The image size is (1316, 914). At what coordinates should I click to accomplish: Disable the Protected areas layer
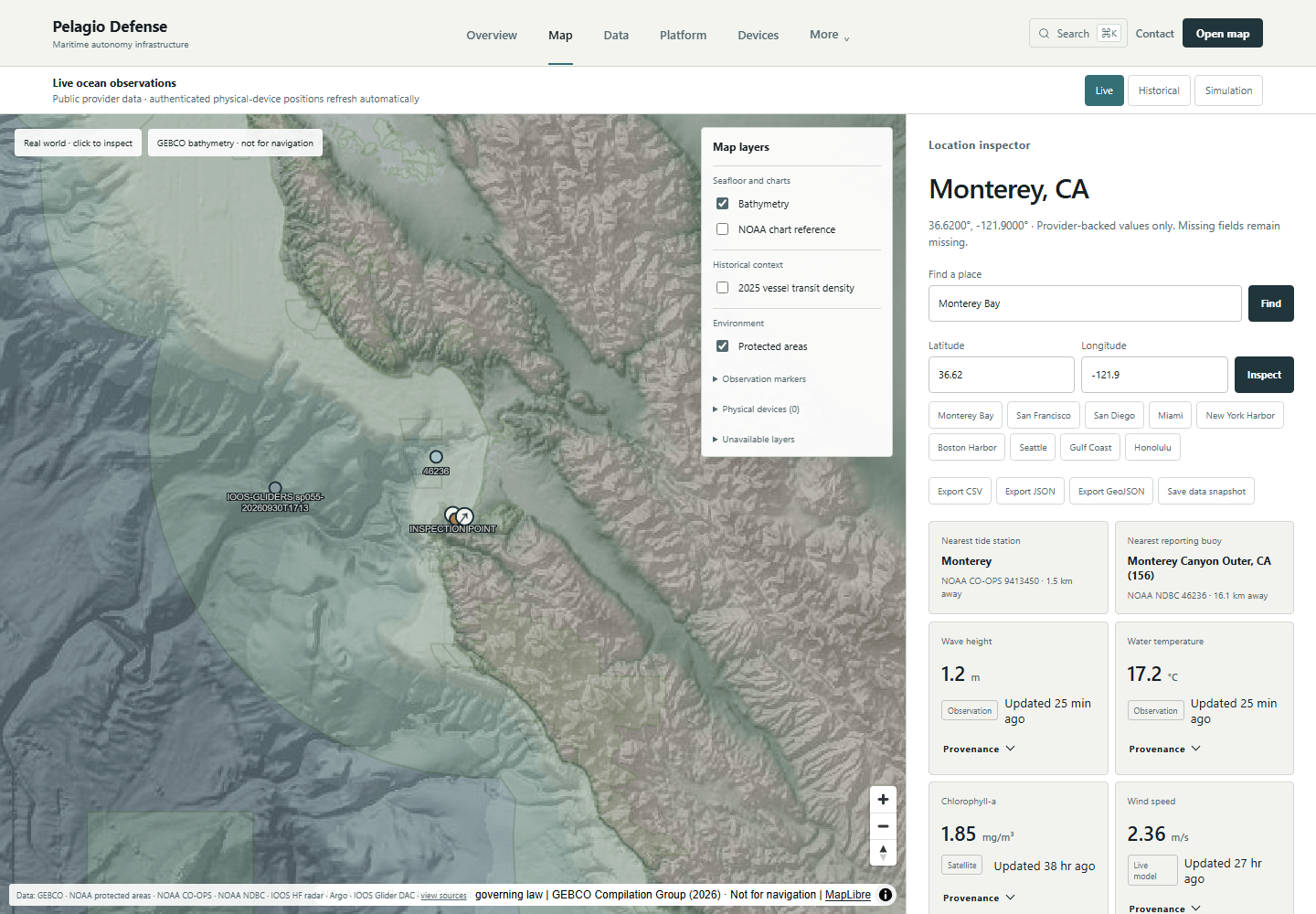pos(722,346)
